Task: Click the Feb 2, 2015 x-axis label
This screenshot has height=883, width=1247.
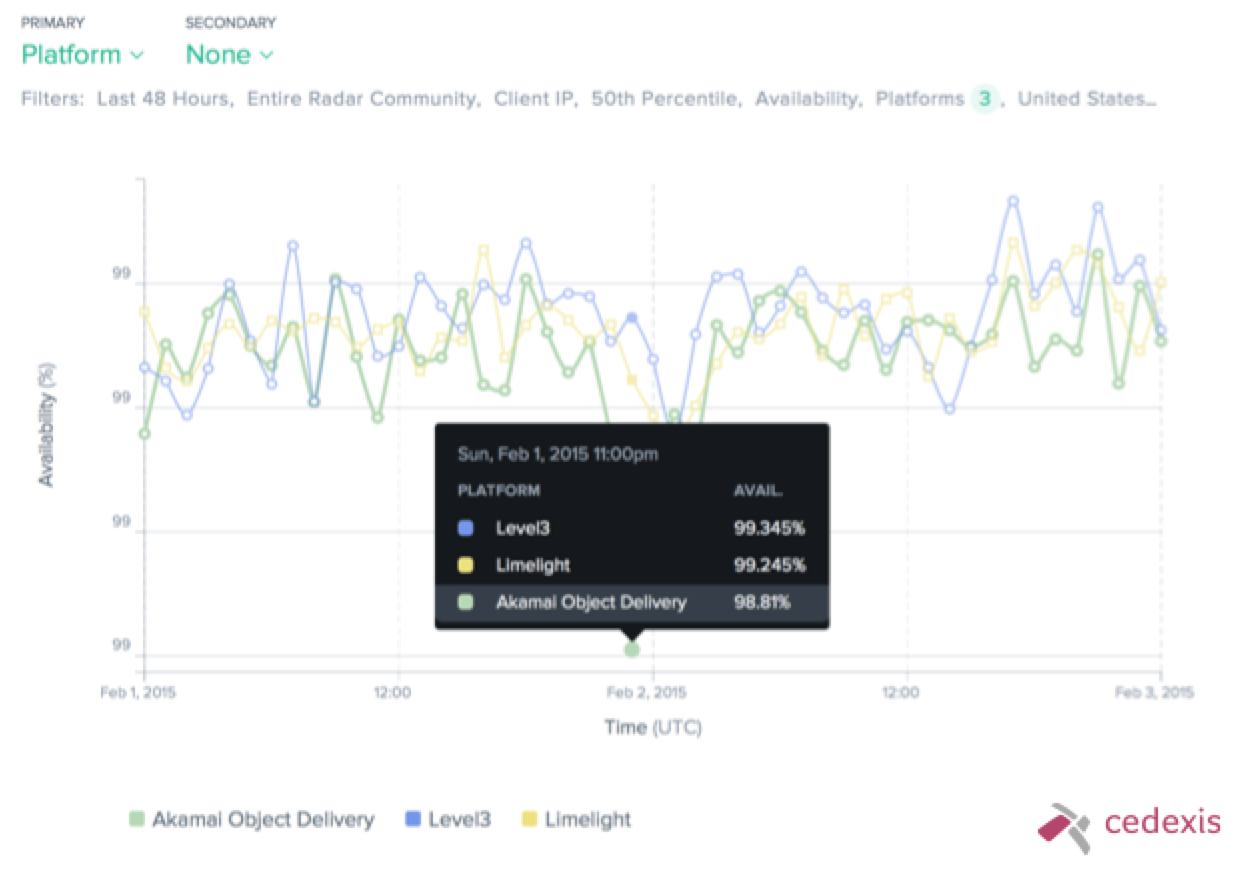Action: tap(647, 692)
